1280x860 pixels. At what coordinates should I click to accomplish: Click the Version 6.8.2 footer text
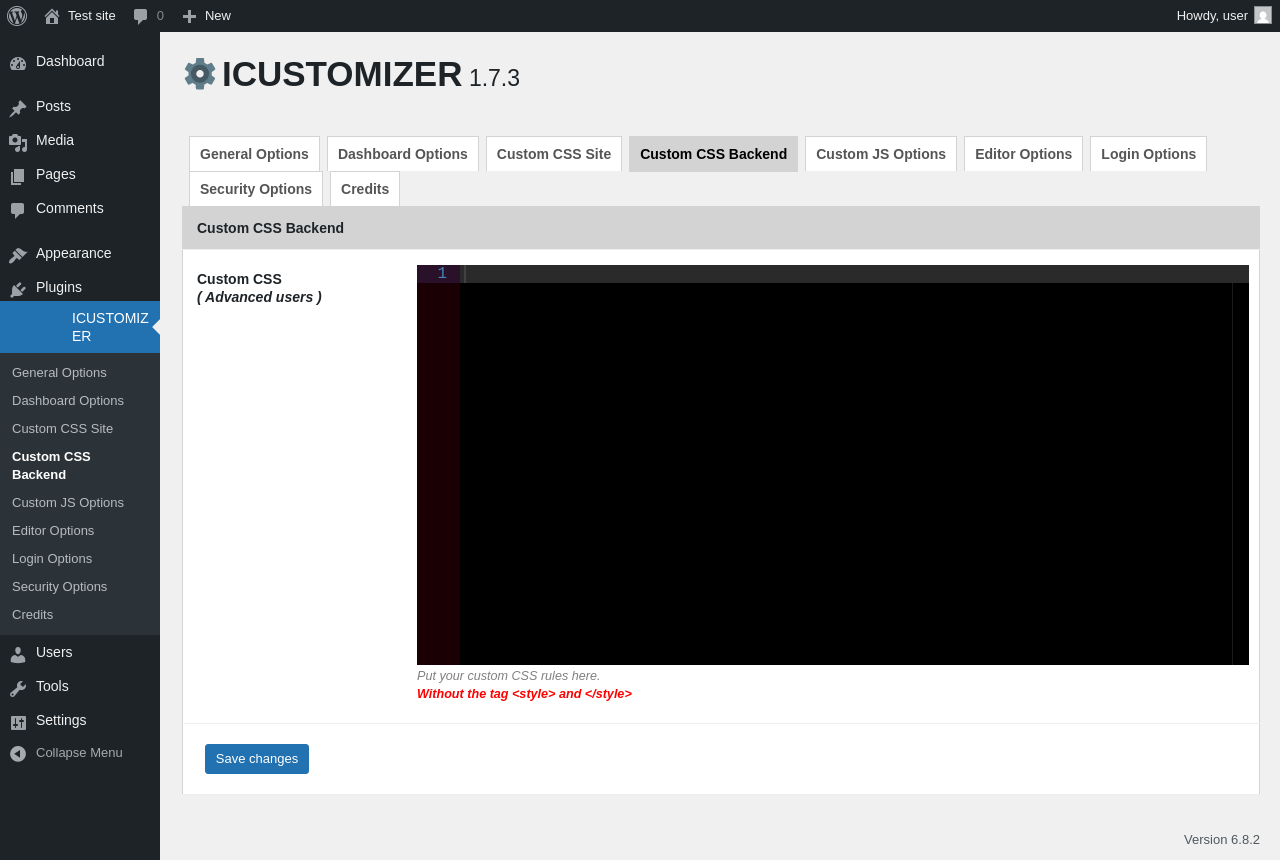click(x=1222, y=840)
